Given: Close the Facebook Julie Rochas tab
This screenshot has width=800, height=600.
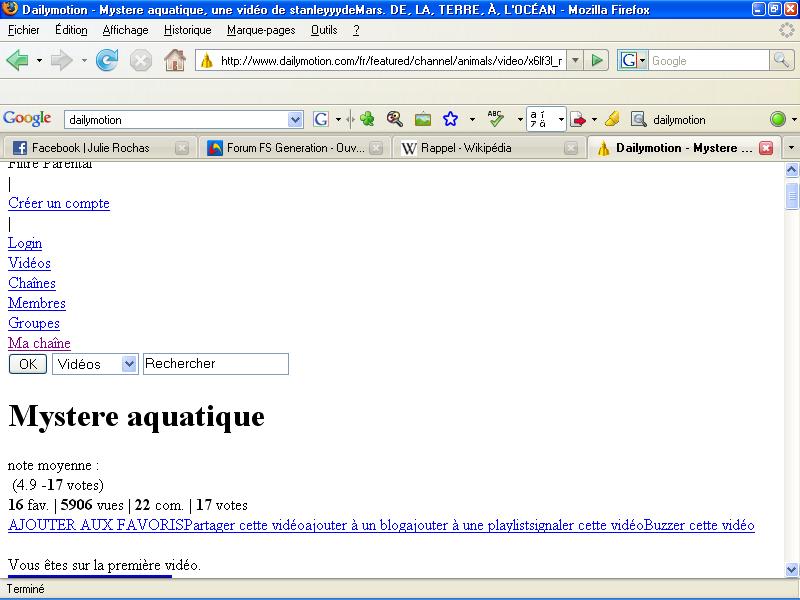Looking at the screenshot, I should pos(182,148).
